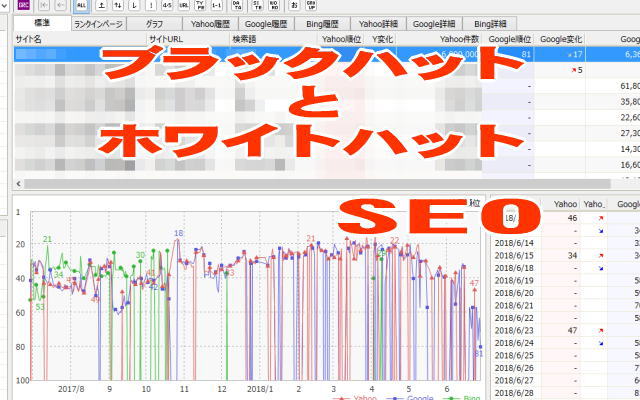
Task: Select the 2018/6/25 history row
Action: tap(565, 356)
